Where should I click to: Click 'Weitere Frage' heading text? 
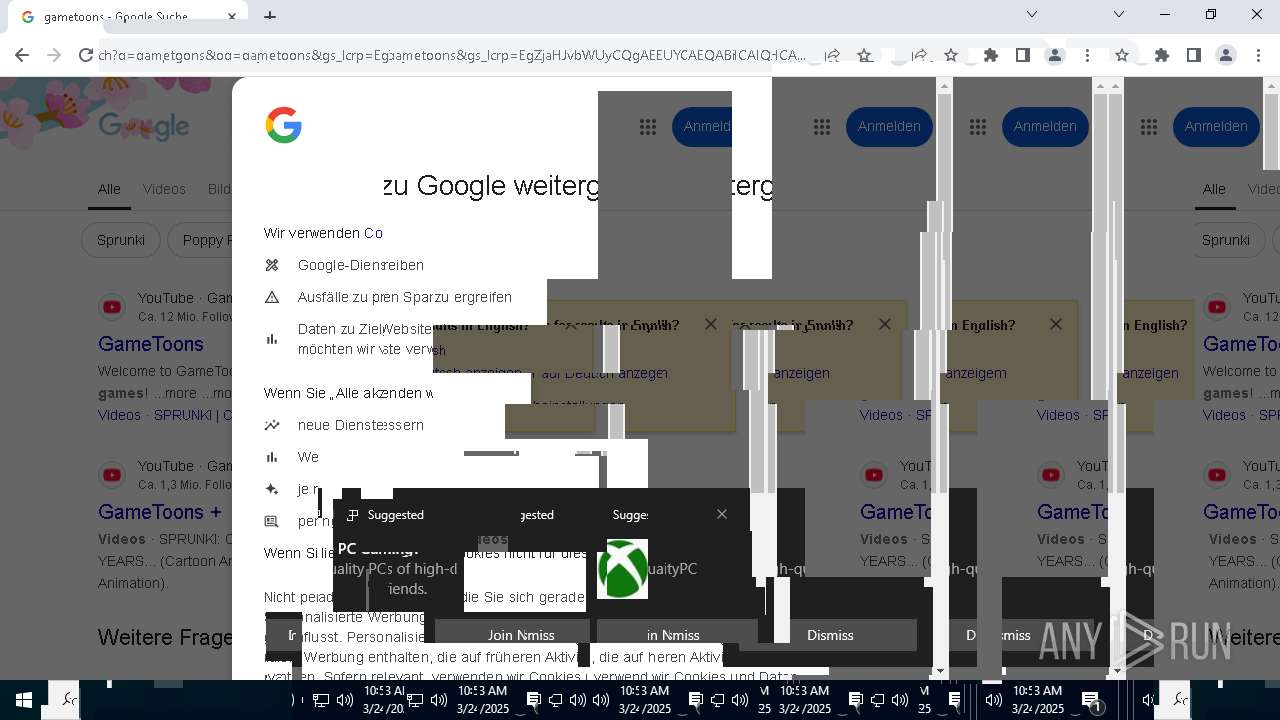(165, 637)
